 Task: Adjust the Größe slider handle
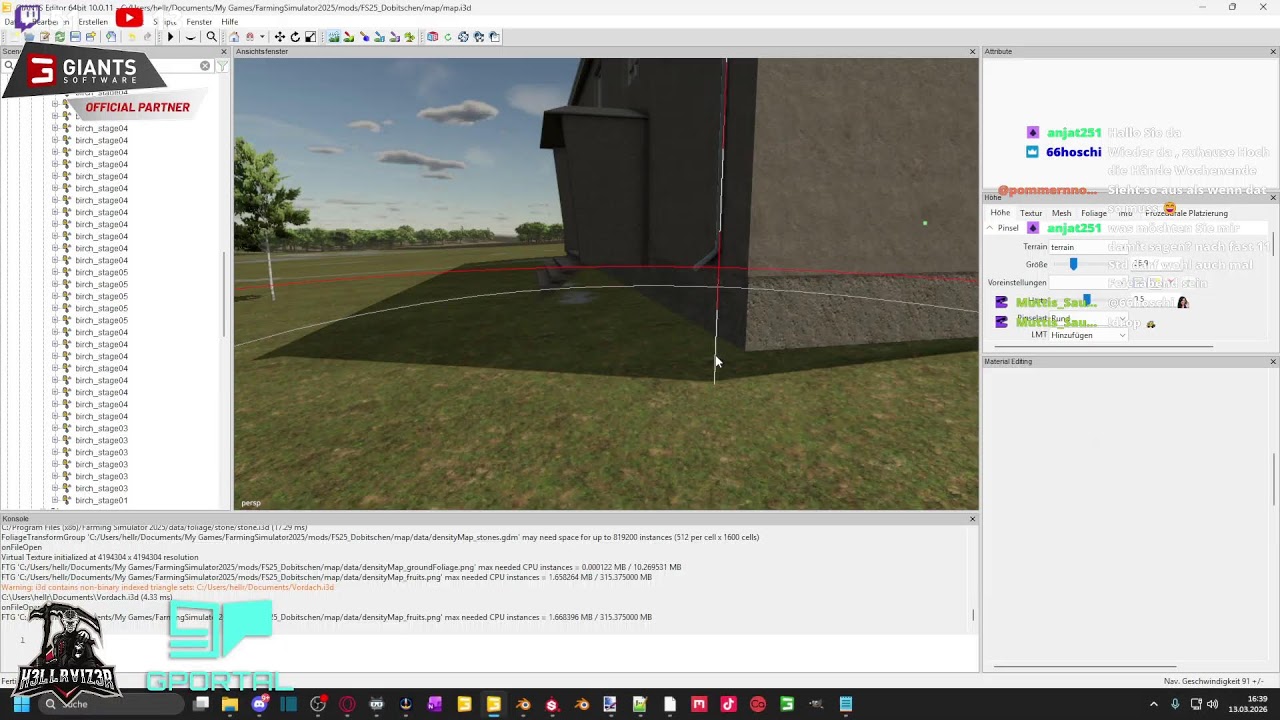[x=1073, y=264]
